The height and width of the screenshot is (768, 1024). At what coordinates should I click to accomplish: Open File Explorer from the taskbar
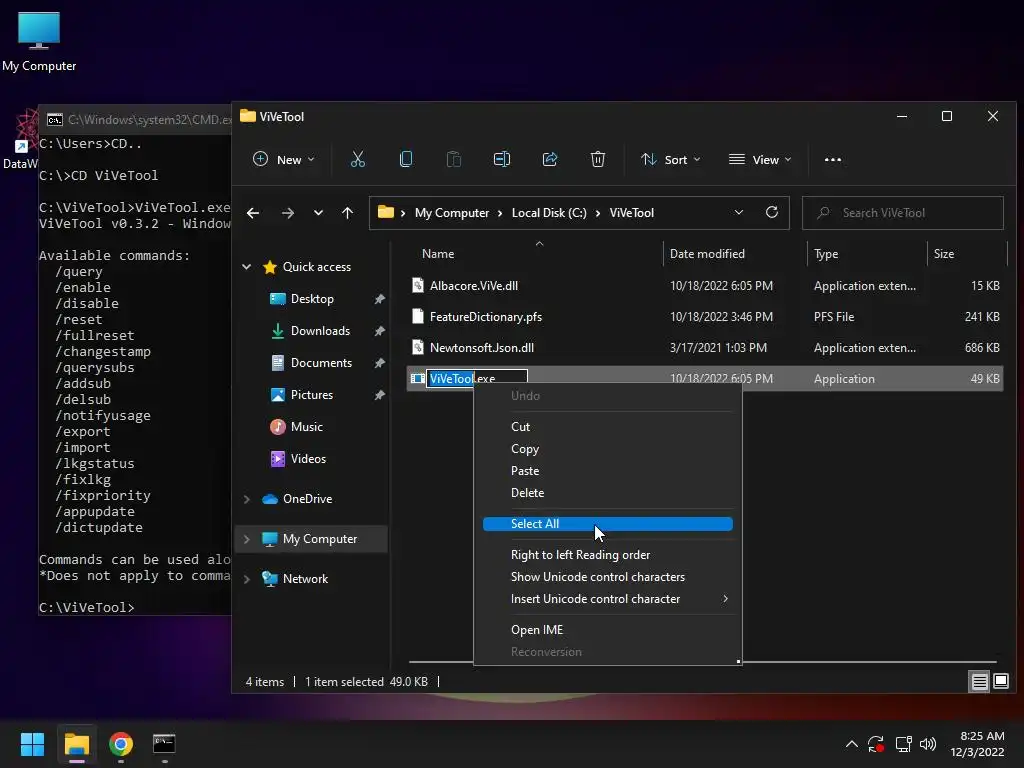pos(76,744)
